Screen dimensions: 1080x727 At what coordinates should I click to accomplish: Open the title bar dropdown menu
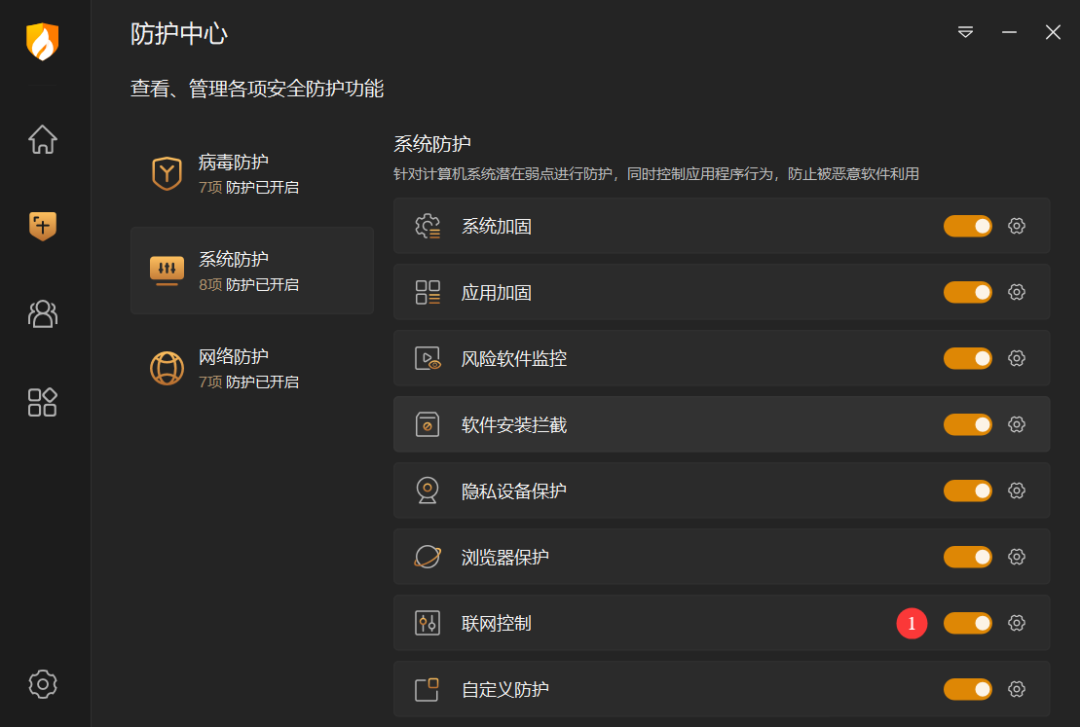coord(966,32)
